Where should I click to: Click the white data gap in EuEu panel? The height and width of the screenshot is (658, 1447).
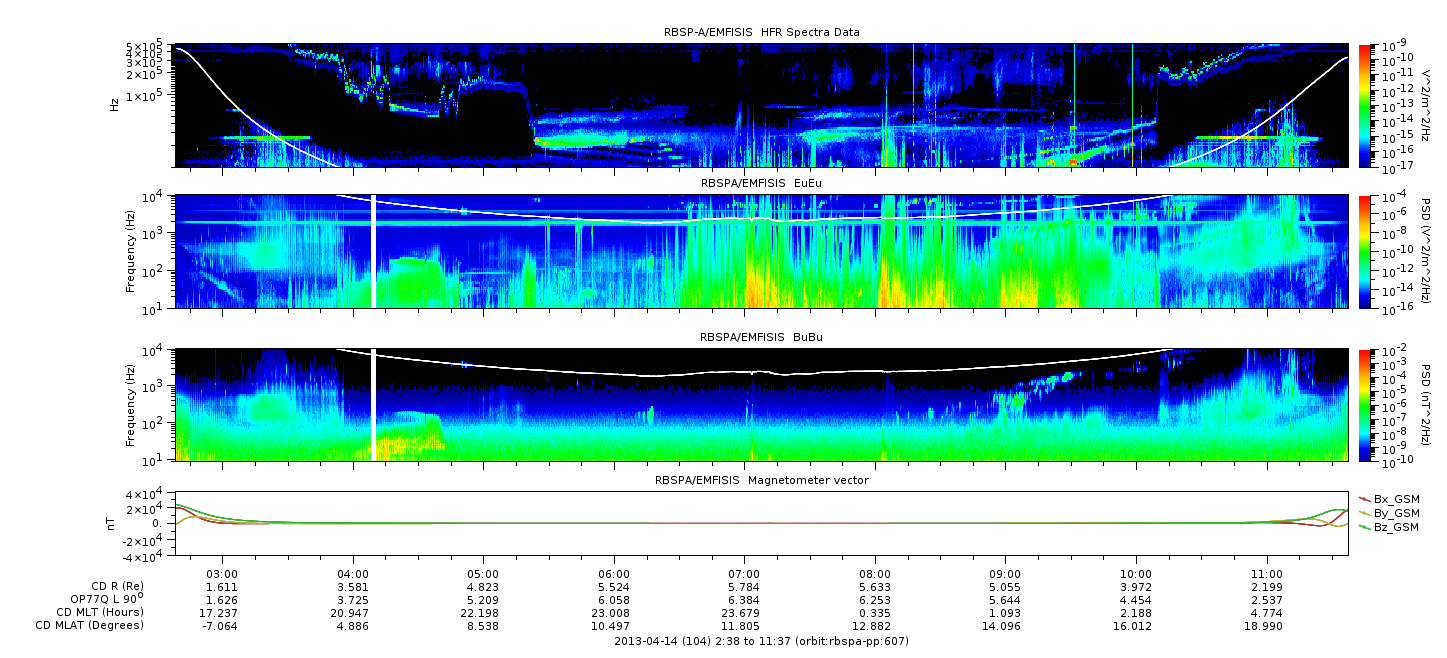(373, 251)
